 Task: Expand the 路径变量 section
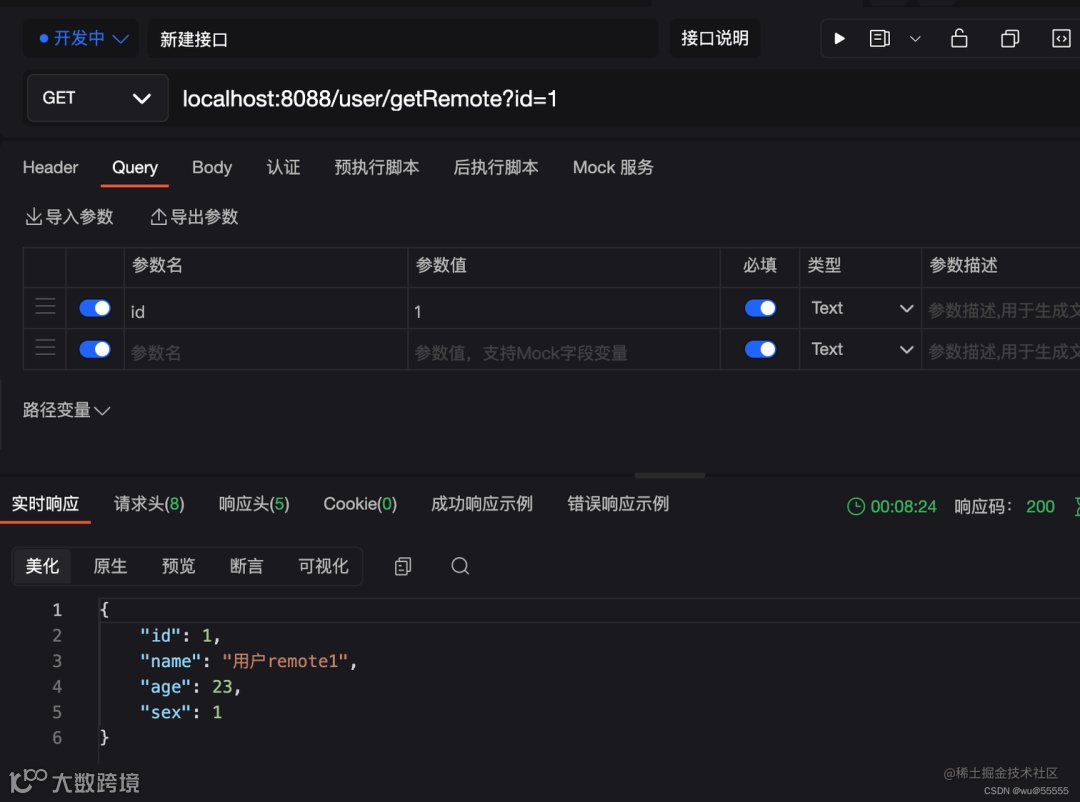click(x=66, y=410)
